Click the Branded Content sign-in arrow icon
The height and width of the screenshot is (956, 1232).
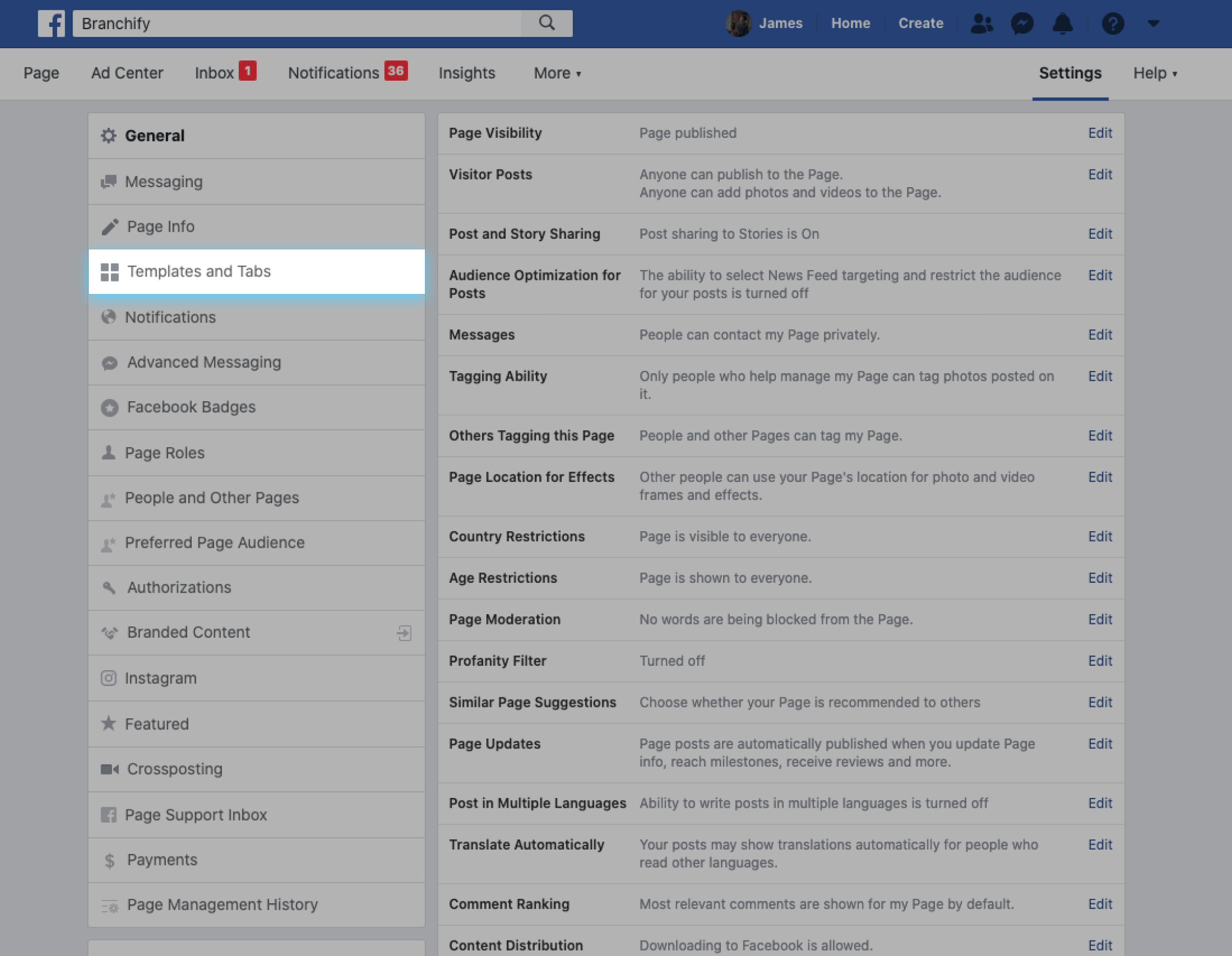(404, 633)
